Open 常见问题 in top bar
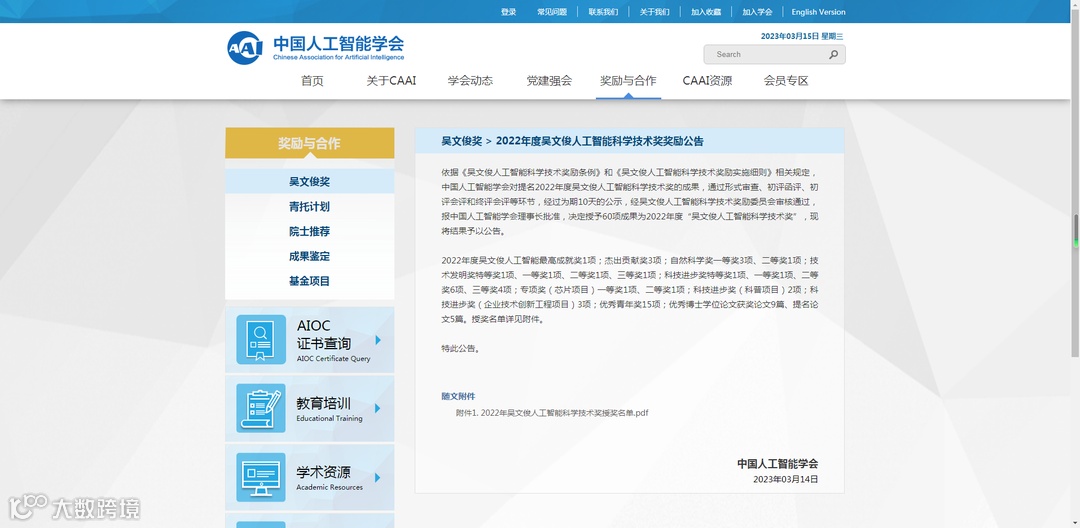1080x528 pixels. 552,12
